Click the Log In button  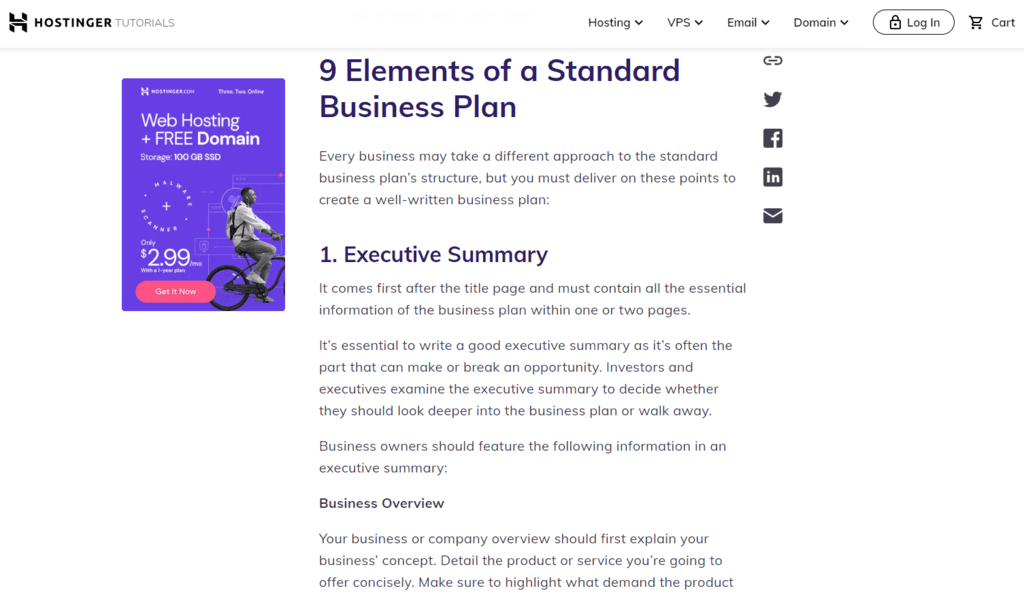coord(913,22)
